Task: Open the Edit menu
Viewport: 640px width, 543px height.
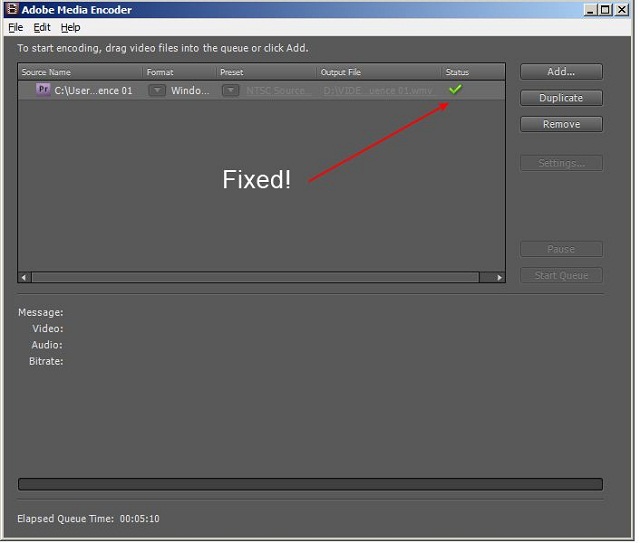Action: click(x=42, y=27)
